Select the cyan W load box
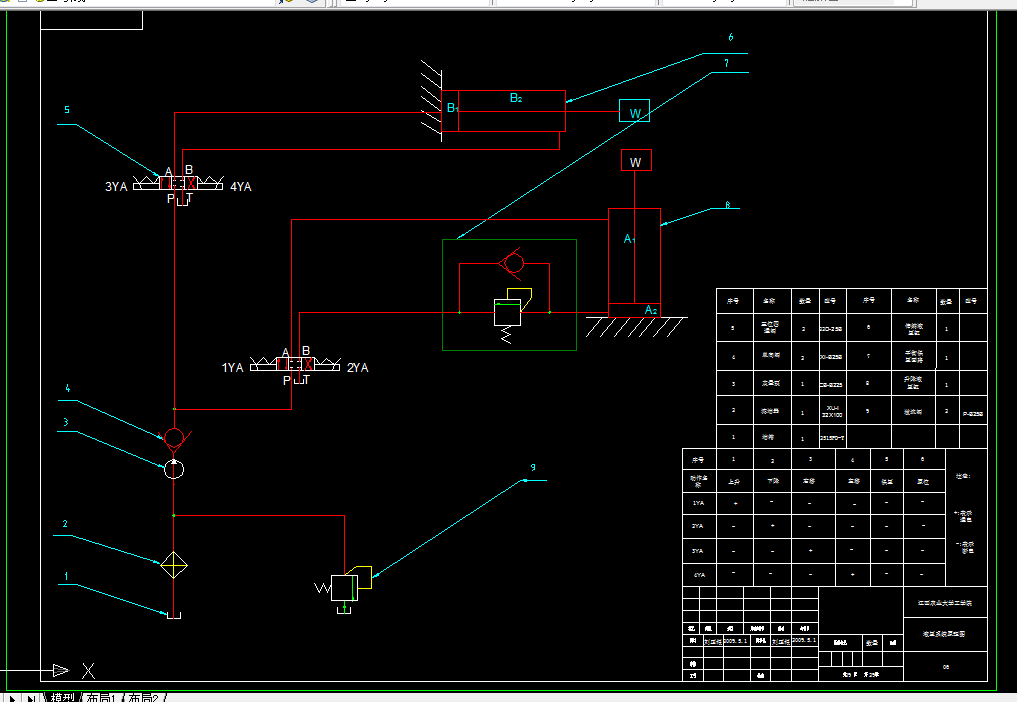The height and width of the screenshot is (702, 1017). pyautogui.click(x=634, y=111)
